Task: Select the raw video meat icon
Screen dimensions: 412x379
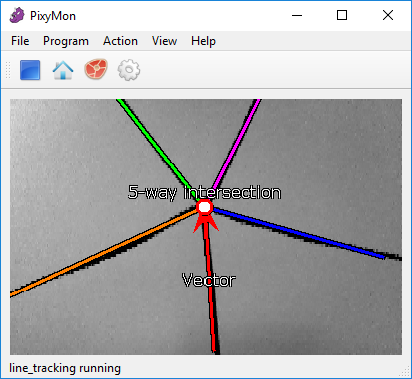Action: 96,69
